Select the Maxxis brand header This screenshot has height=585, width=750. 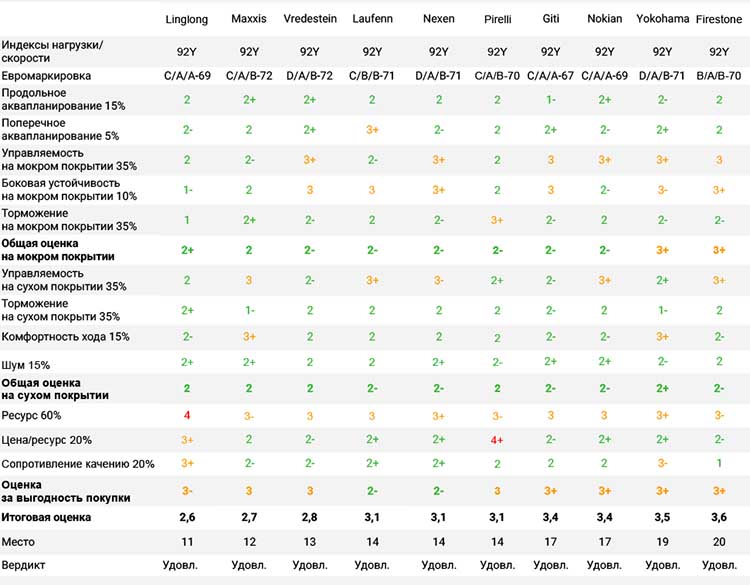click(248, 20)
